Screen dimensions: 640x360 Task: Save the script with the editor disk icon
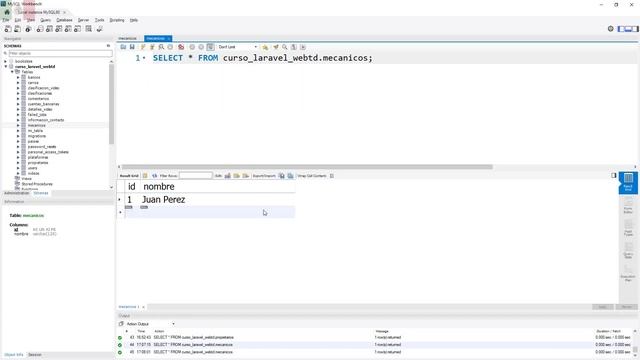click(x=132, y=47)
